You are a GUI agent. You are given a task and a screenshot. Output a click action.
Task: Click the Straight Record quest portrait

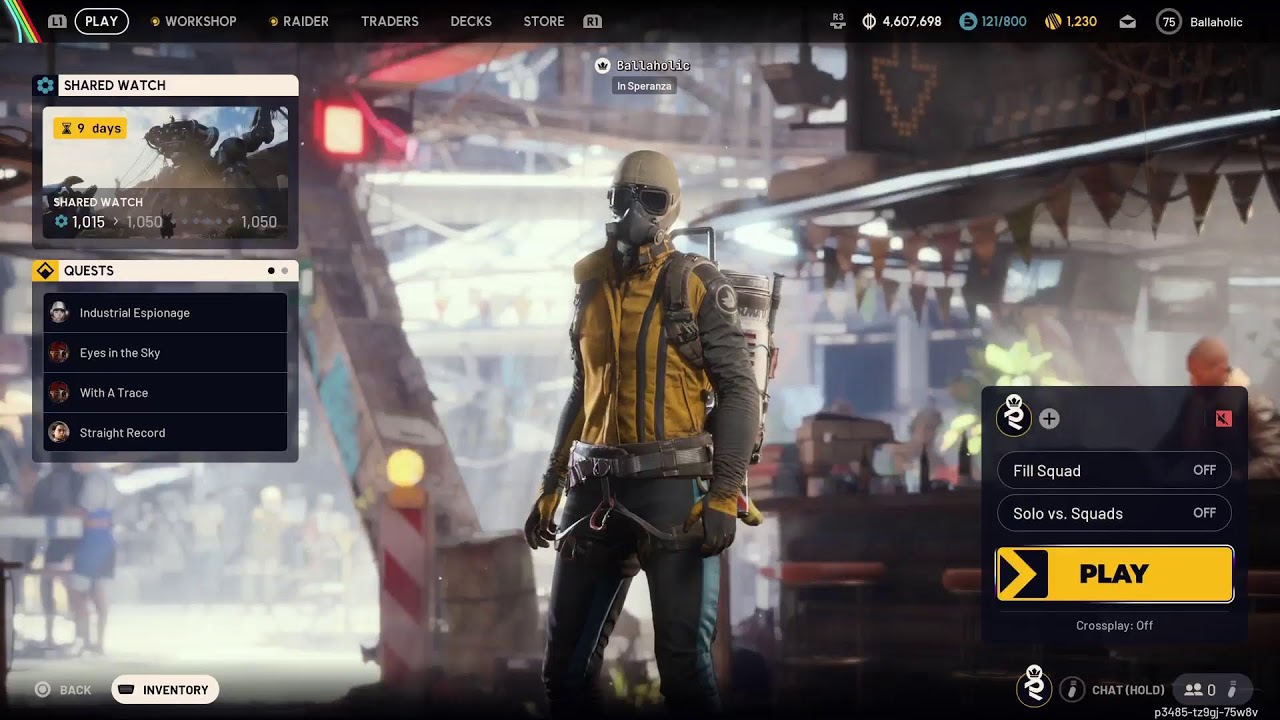pyautogui.click(x=59, y=433)
